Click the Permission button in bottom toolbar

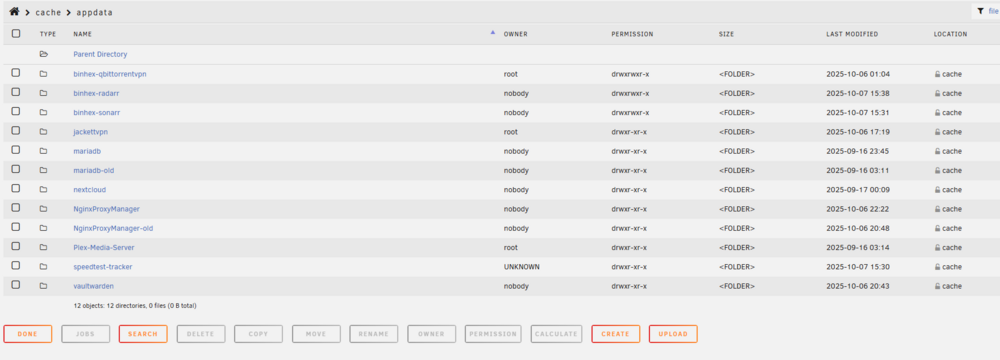(493, 334)
